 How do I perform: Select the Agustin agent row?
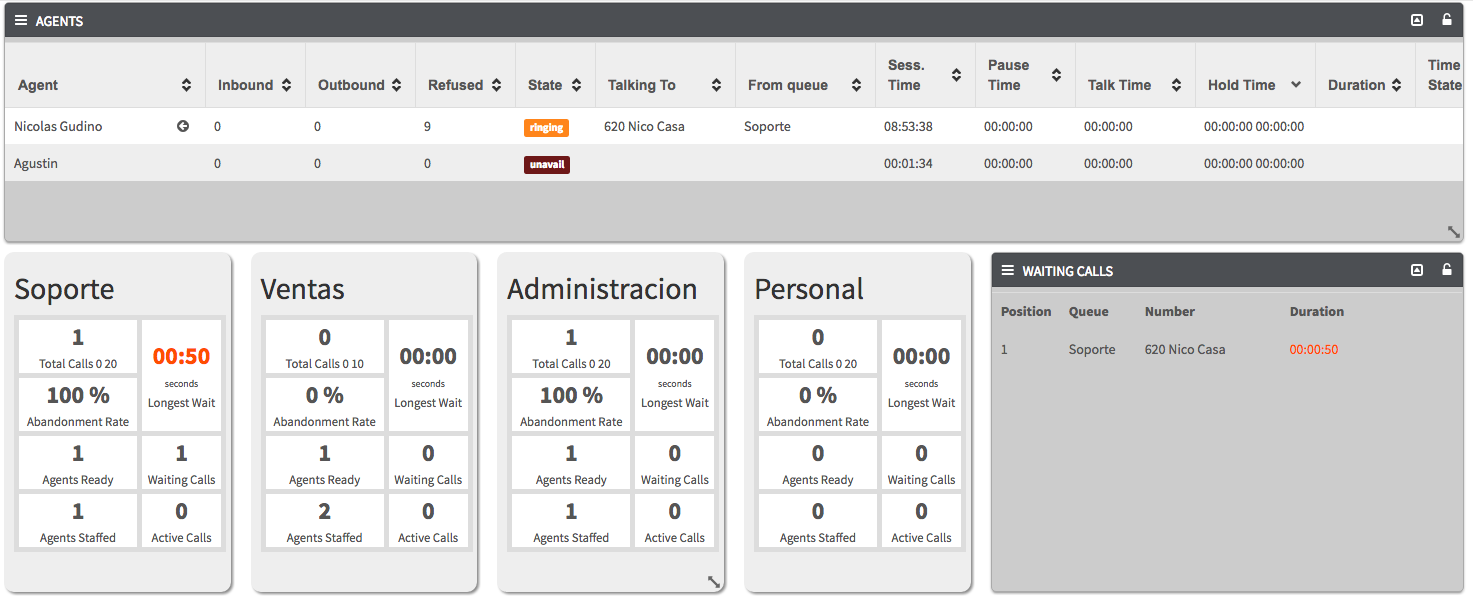click(x=36, y=164)
